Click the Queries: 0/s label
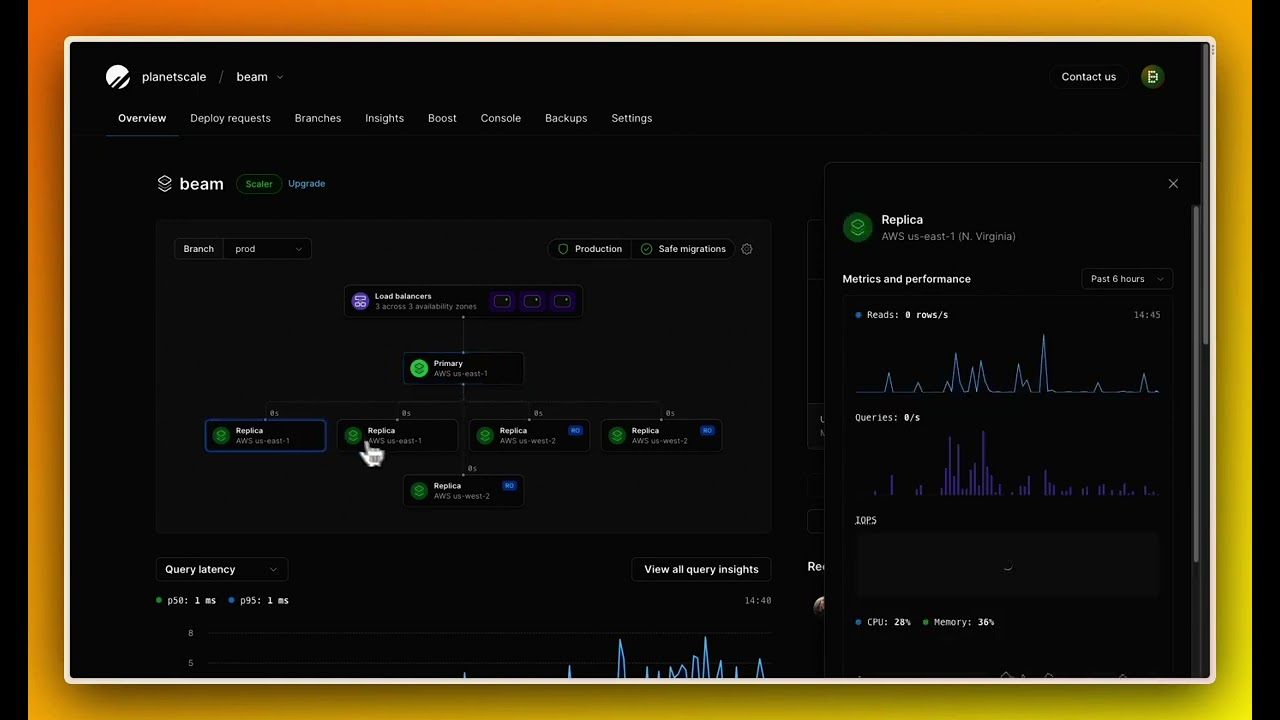This screenshot has height=720, width=1280. (x=888, y=417)
